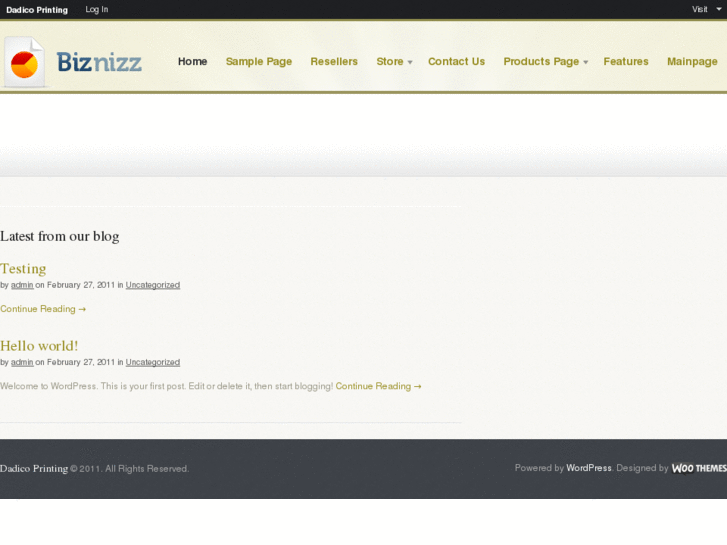Screen dimensions: 727x545
Task: Go to the Home menu item
Action: click(192, 61)
